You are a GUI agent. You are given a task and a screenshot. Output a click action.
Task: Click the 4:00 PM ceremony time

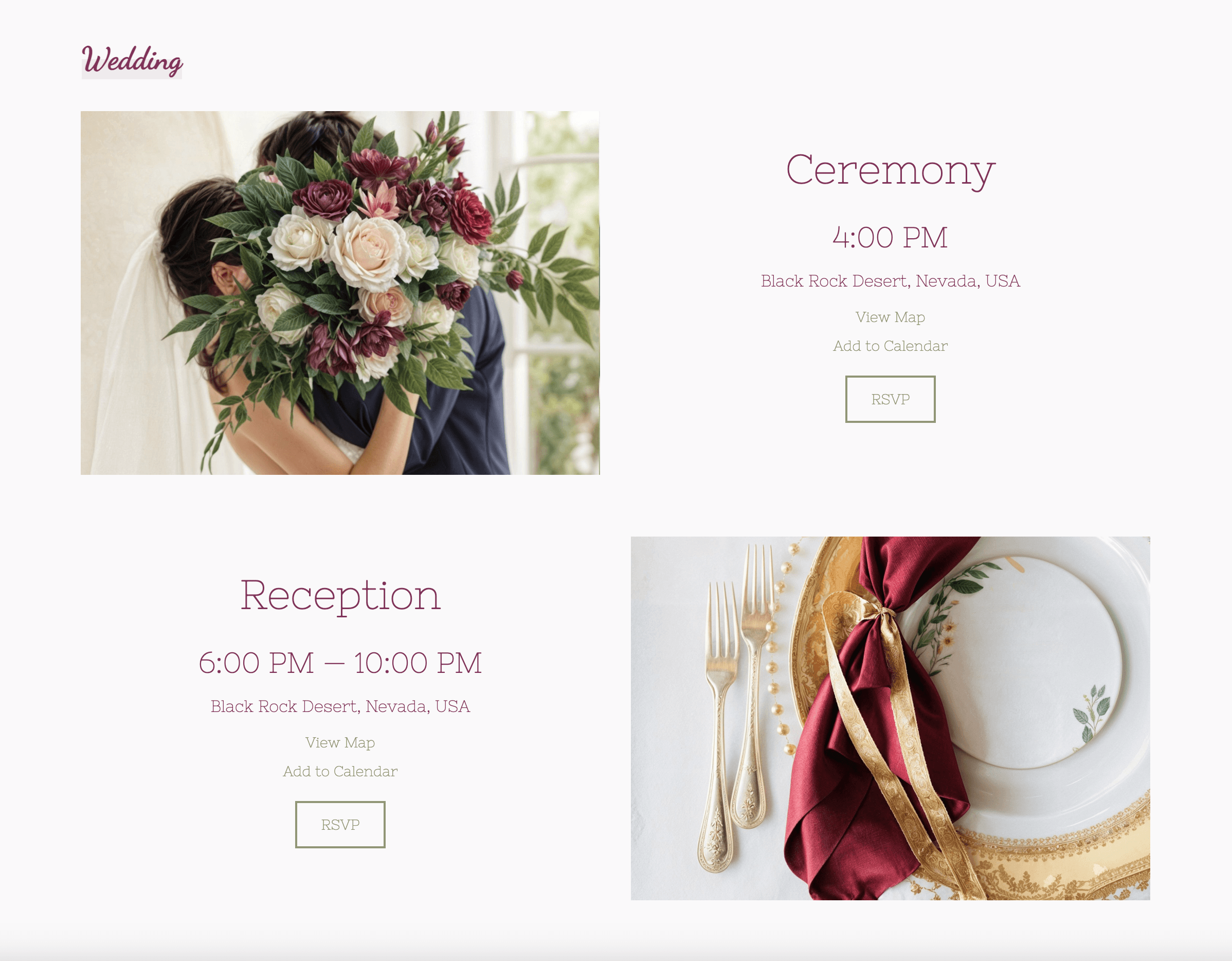[x=890, y=238]
